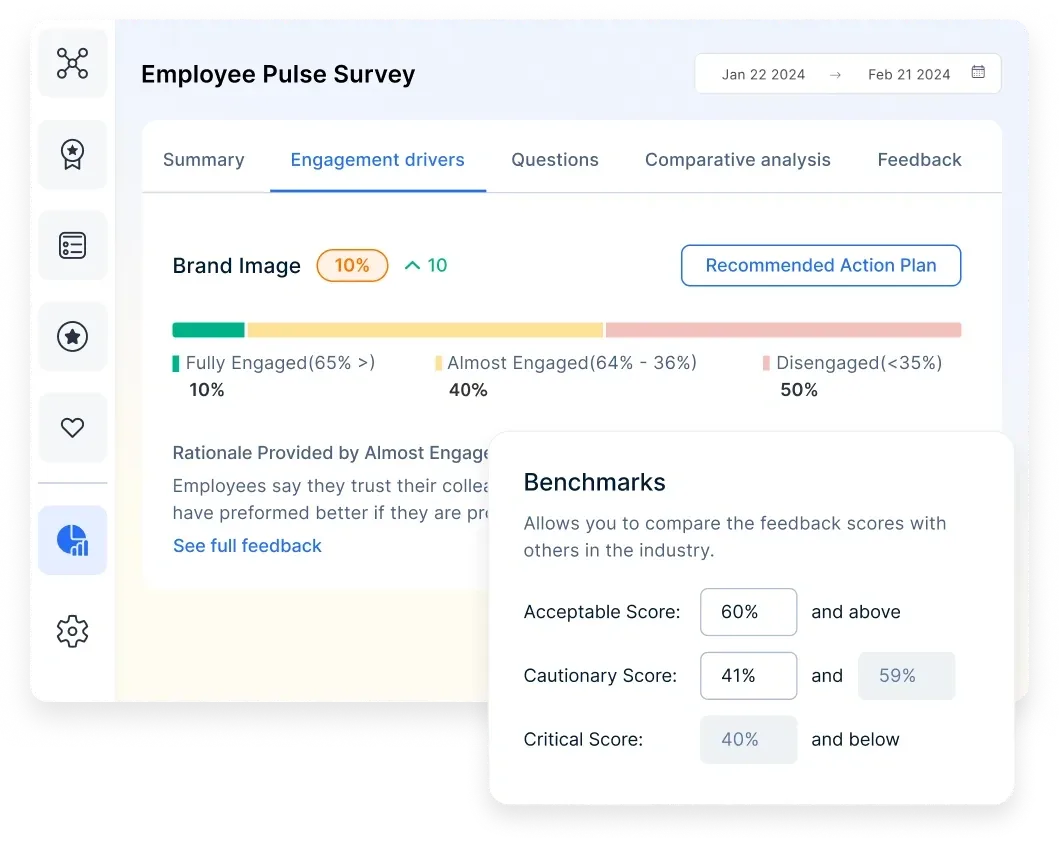Open the survey list icon in sidebar
1059x842 pixels.
(x=72, y=245)
